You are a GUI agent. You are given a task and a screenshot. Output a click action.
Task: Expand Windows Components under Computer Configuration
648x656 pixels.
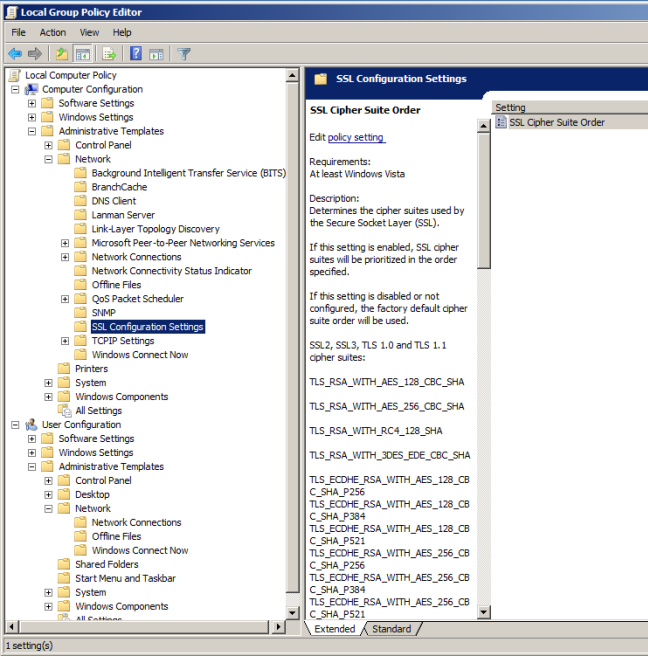[x=49, y=397]
